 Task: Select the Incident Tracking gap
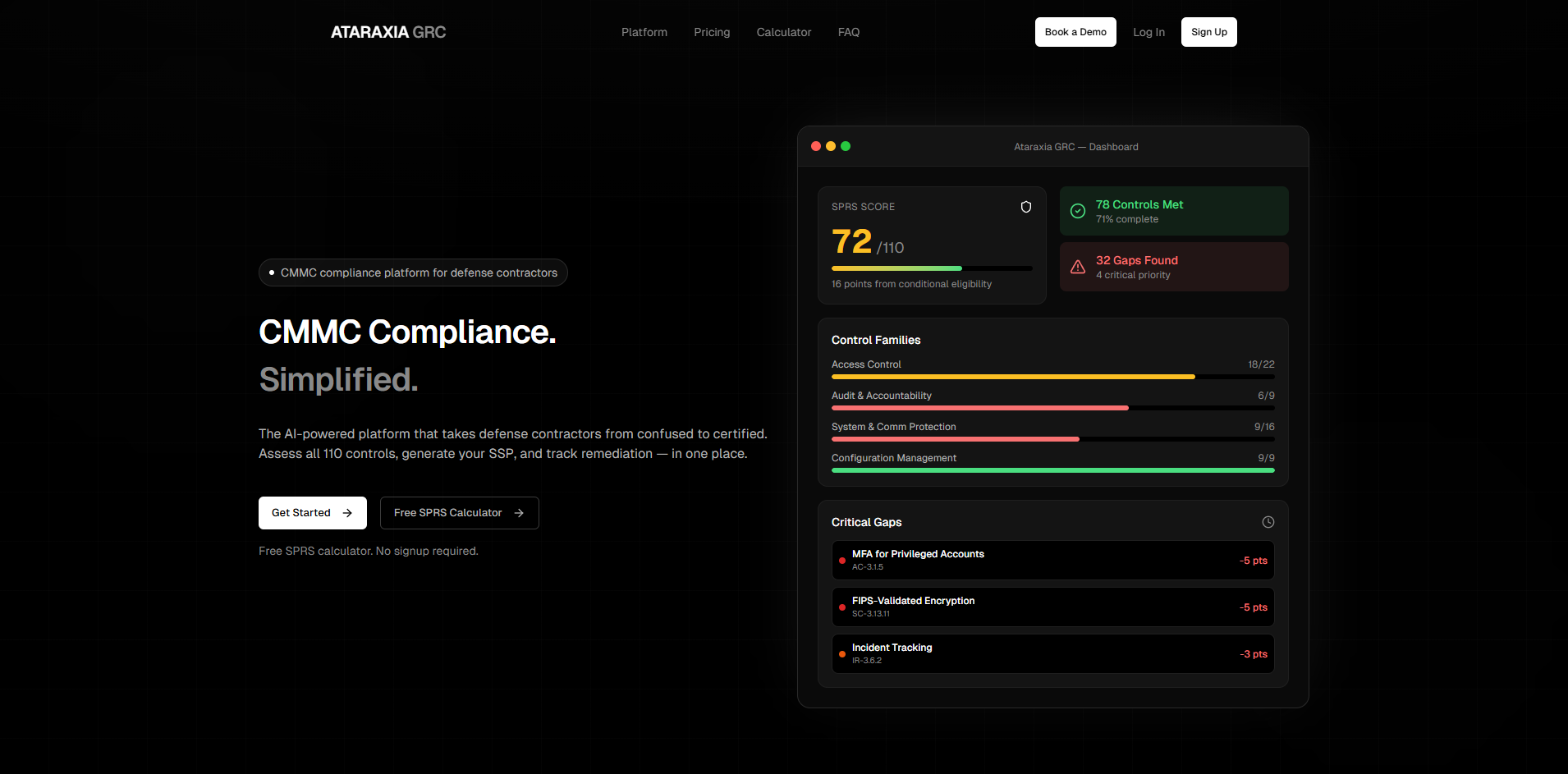(x=1053, y=654)
